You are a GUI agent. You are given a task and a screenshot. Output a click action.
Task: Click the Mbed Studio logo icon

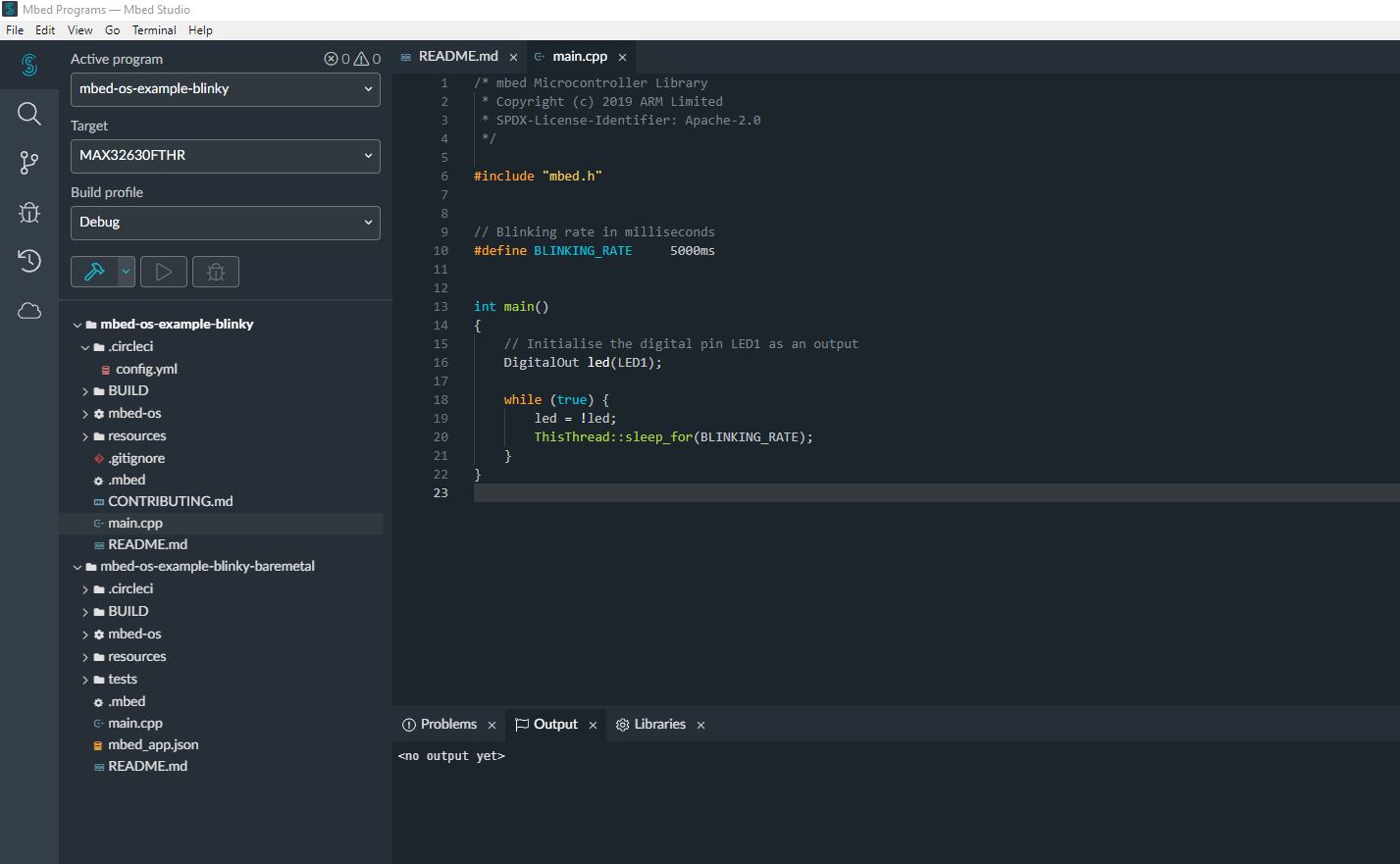(x=29, y=65)
